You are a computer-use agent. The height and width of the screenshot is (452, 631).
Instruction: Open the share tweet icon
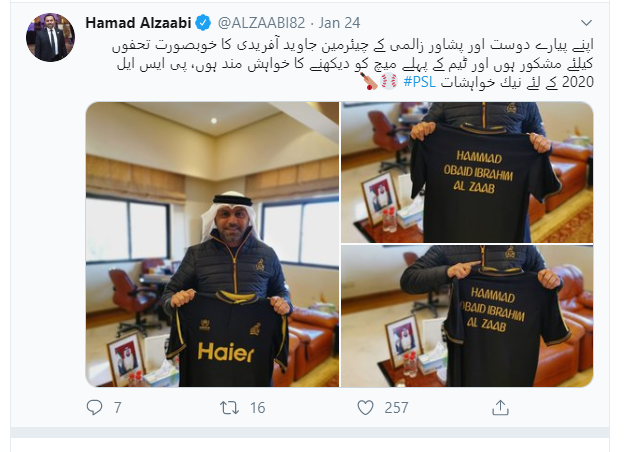point(500,407)
